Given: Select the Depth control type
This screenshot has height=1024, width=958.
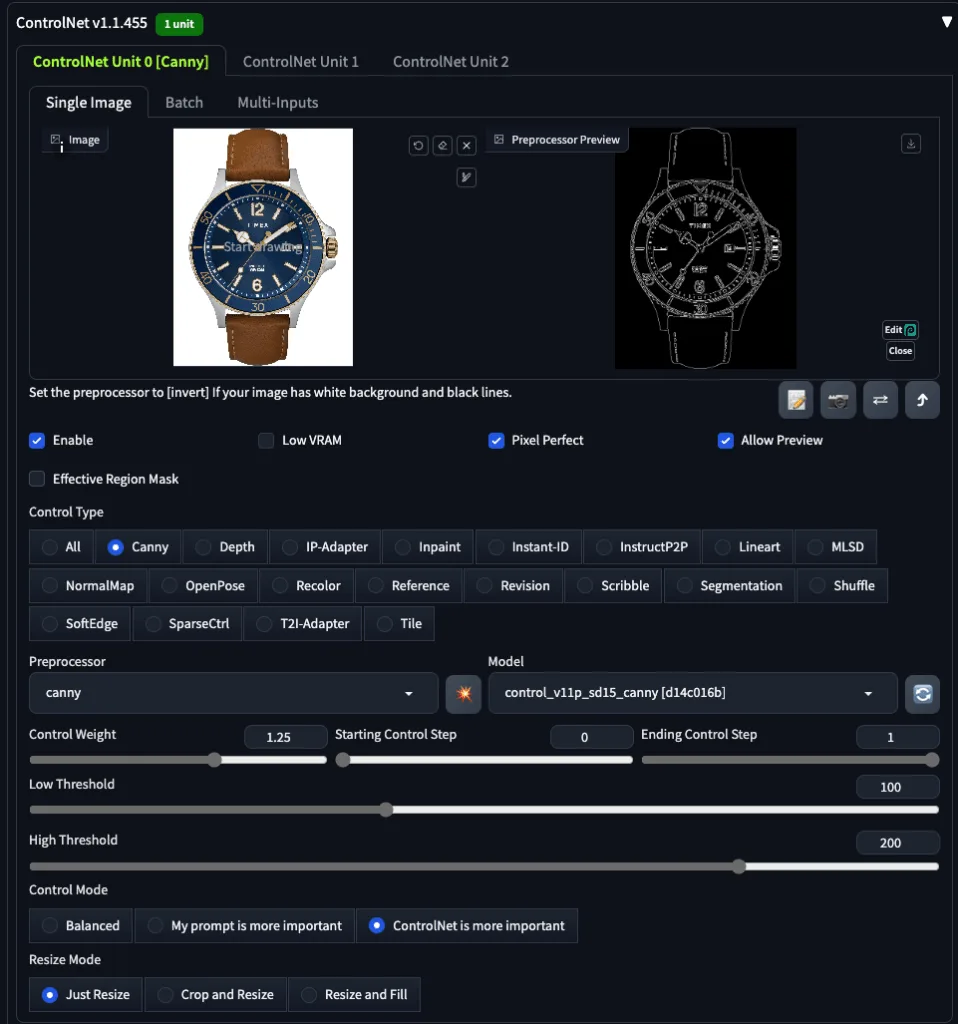Looking at the screenshot, I should (204, 547).
